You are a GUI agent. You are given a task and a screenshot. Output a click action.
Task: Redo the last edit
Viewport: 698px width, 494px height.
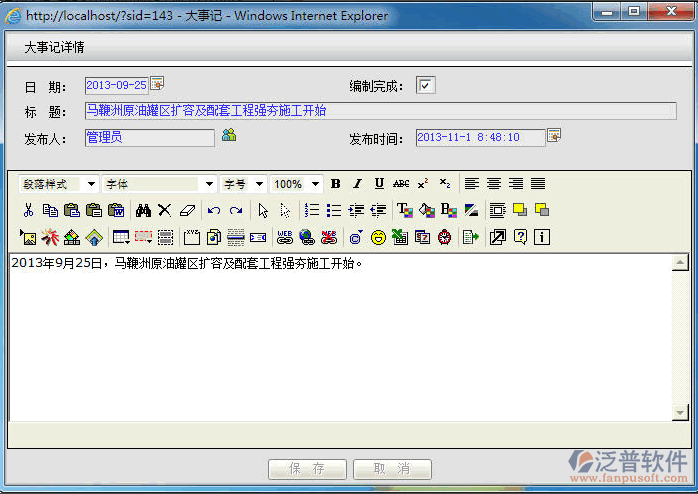tap(235, 210)
